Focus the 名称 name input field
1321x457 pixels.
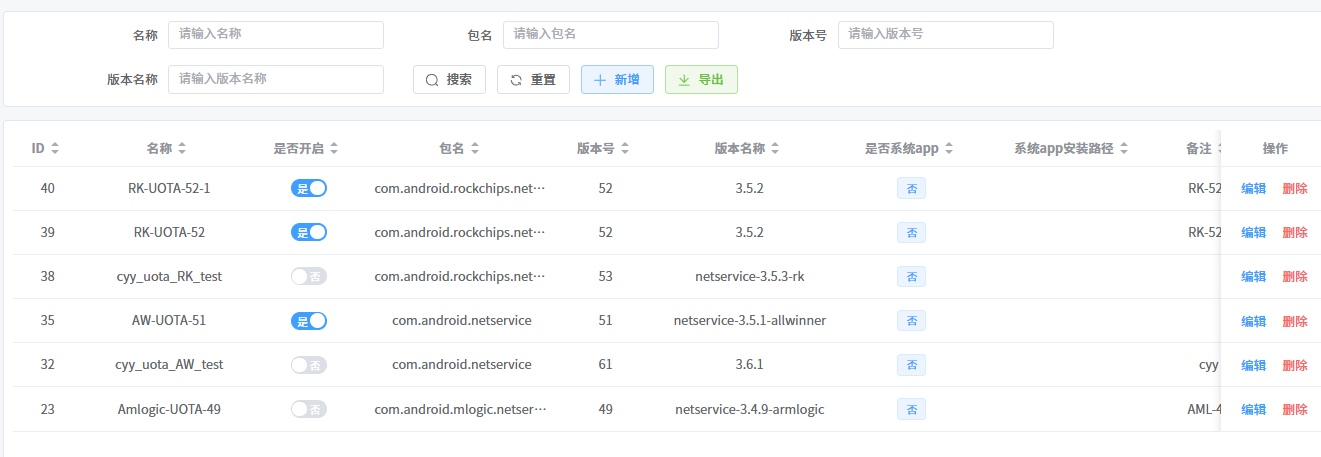click(x=276, y=34)
